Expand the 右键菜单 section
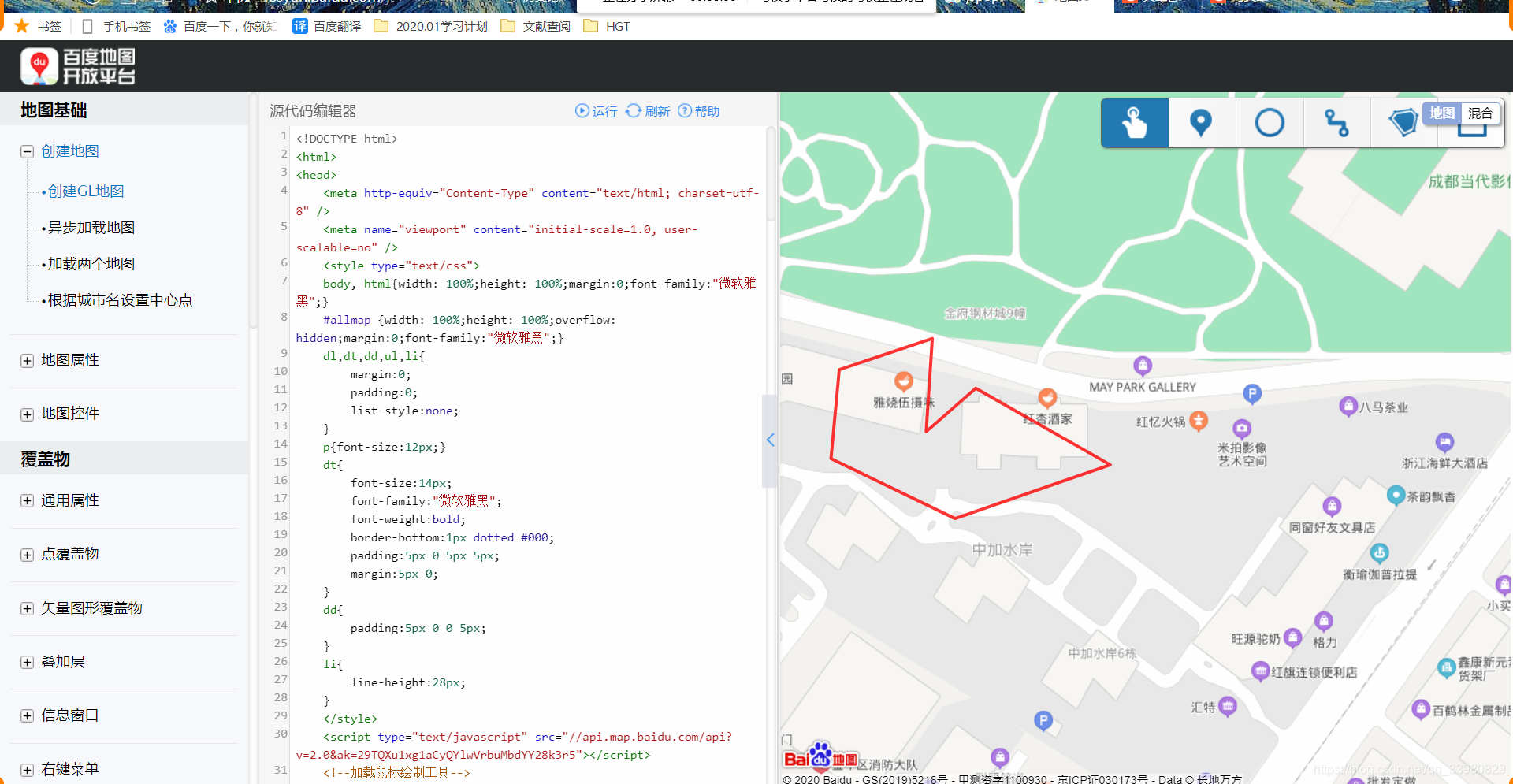The height and width of the screenshot is (784, 1513). (x=27, y=770)
